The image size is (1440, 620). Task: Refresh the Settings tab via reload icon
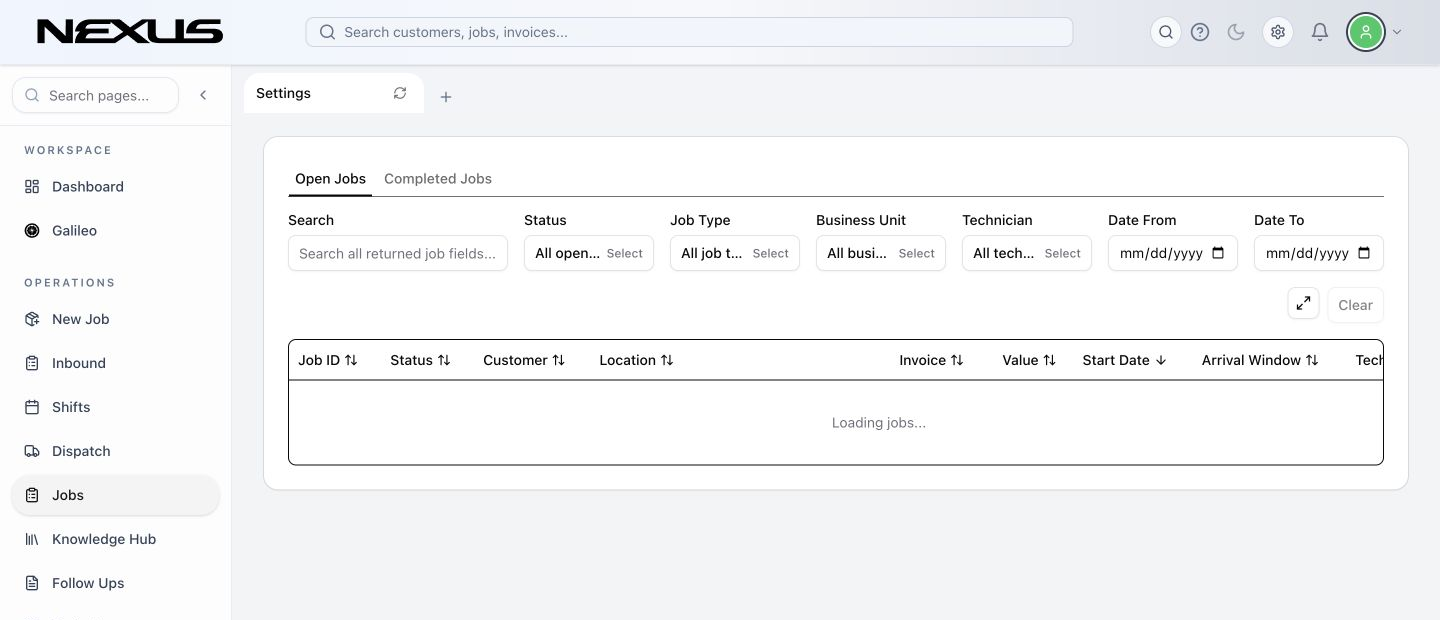400,93
